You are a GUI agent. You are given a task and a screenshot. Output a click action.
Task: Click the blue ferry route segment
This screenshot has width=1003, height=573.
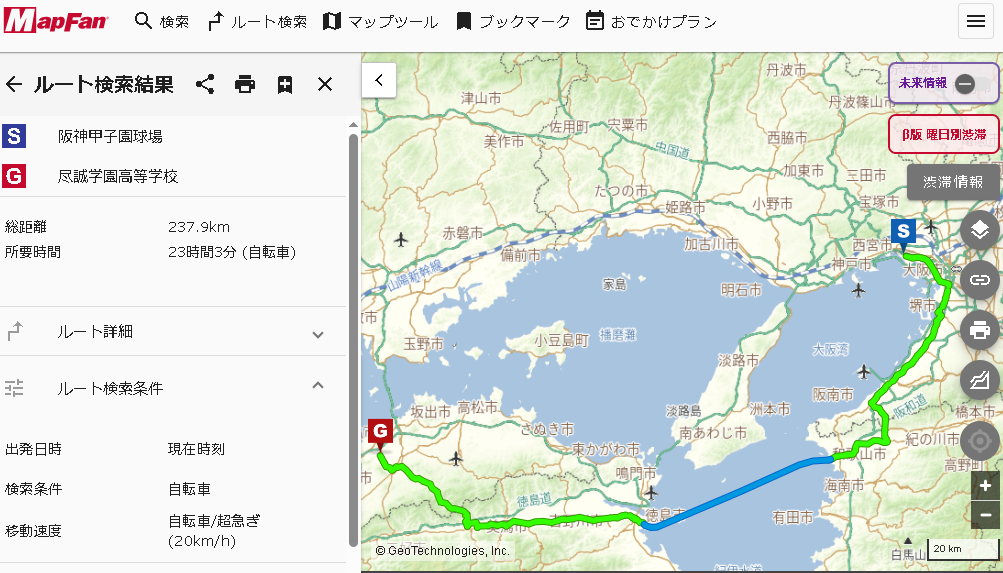coord(736,494)
